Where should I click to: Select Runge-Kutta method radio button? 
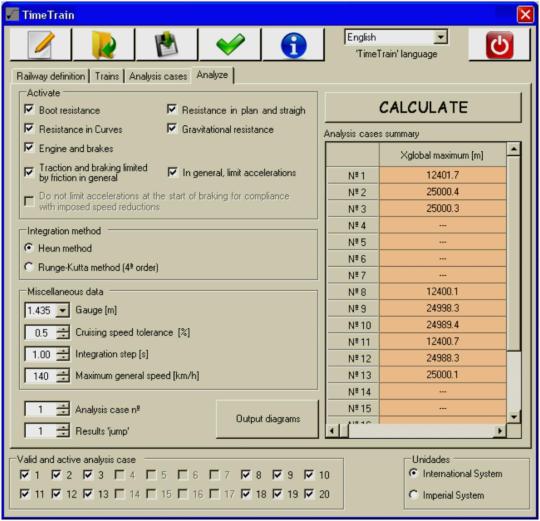coord(29,267)
